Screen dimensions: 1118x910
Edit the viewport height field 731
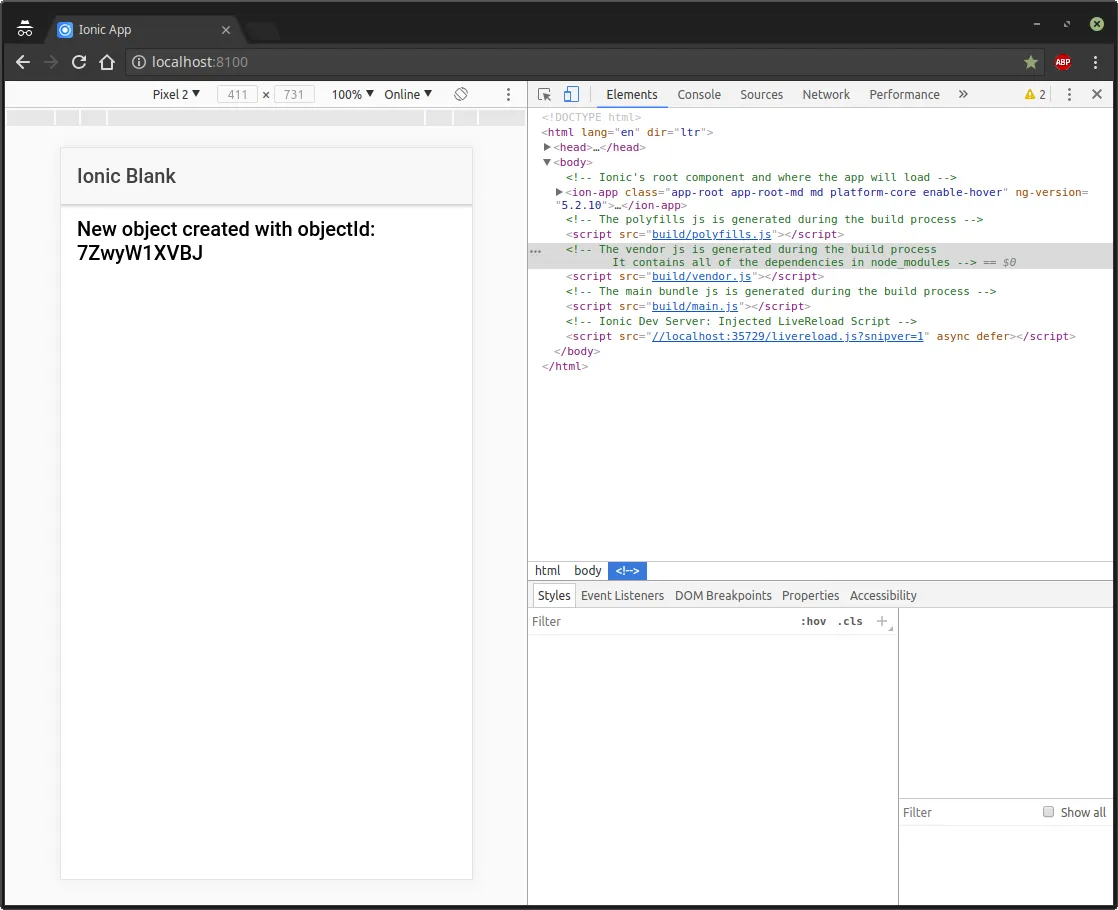click(x=294, y=94)
